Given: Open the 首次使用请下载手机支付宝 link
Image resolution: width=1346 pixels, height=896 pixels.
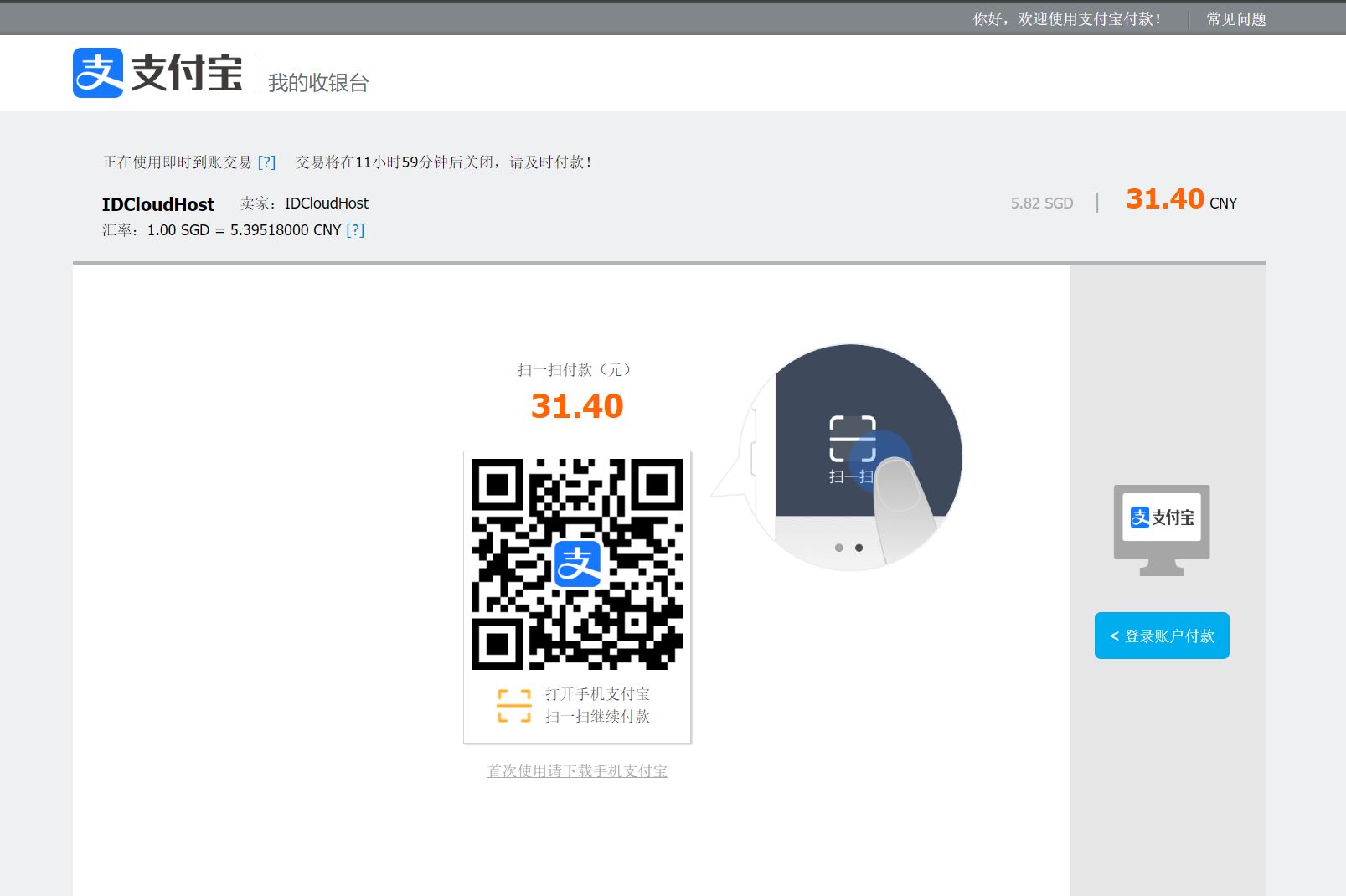Looking at the screenshot, I should pos(577,770).
